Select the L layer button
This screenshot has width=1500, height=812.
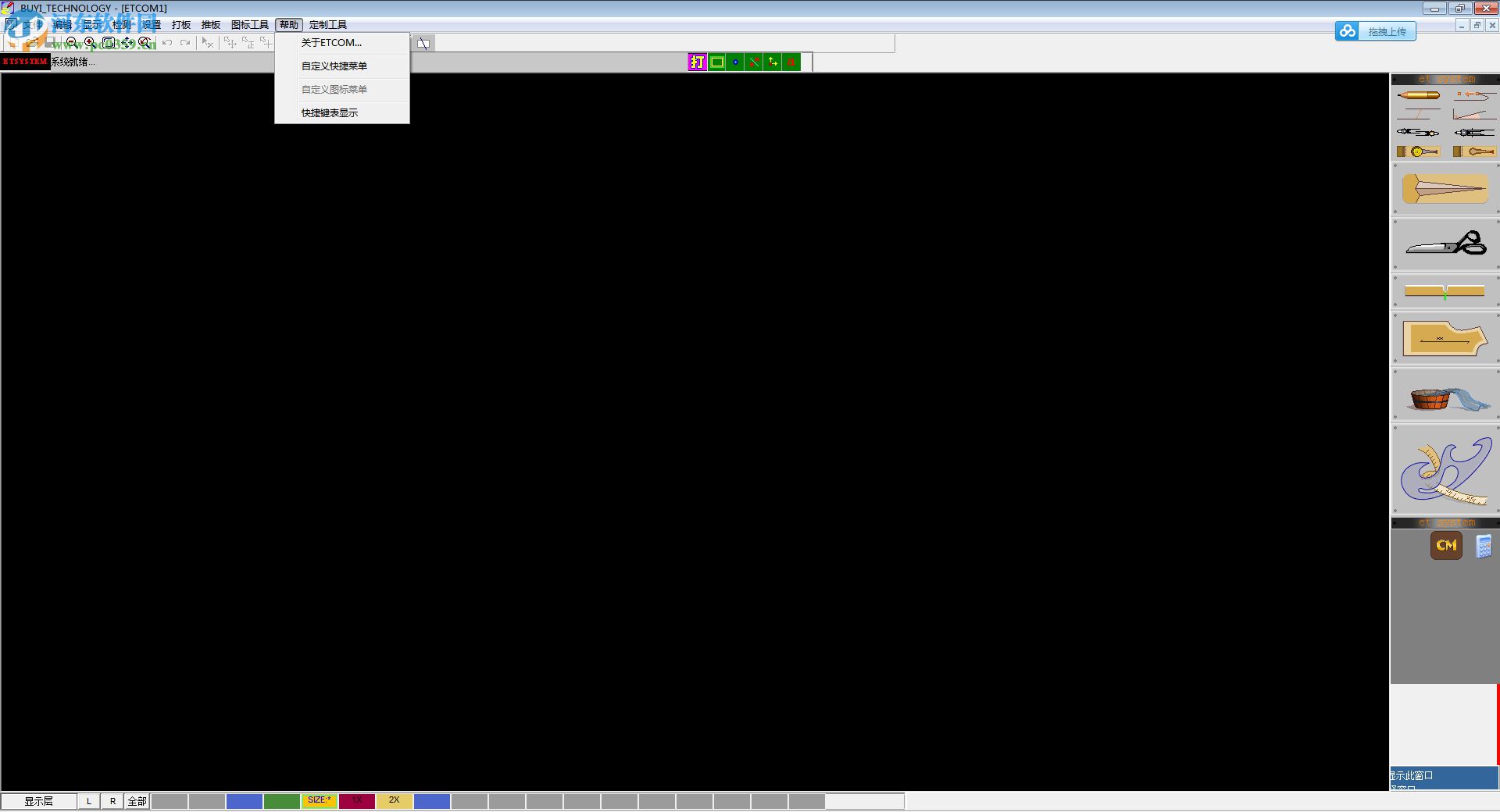point(89,801)
